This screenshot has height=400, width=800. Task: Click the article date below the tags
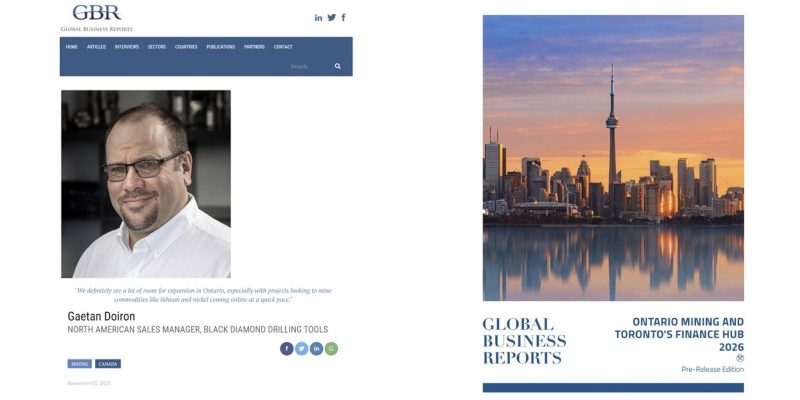click(89, 383)
